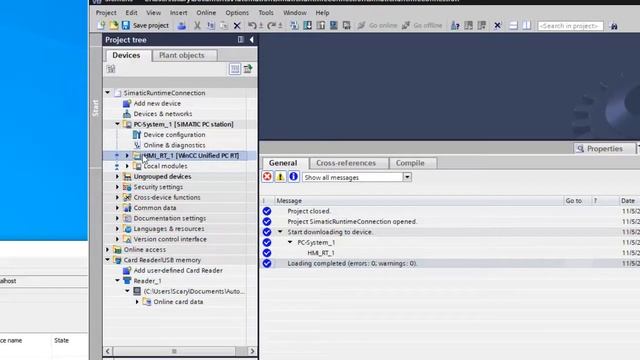Toggle the project tree column view icon

point(235,69)
